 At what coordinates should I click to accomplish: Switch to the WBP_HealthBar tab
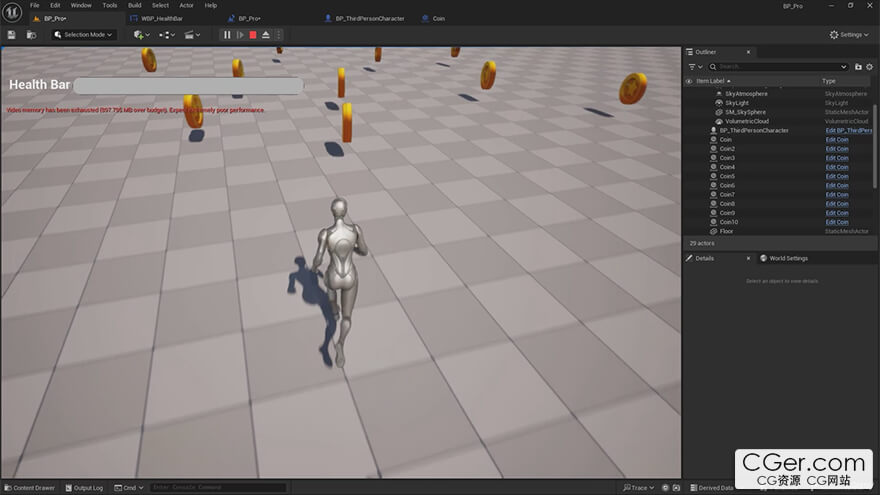(x=162, y=19)
